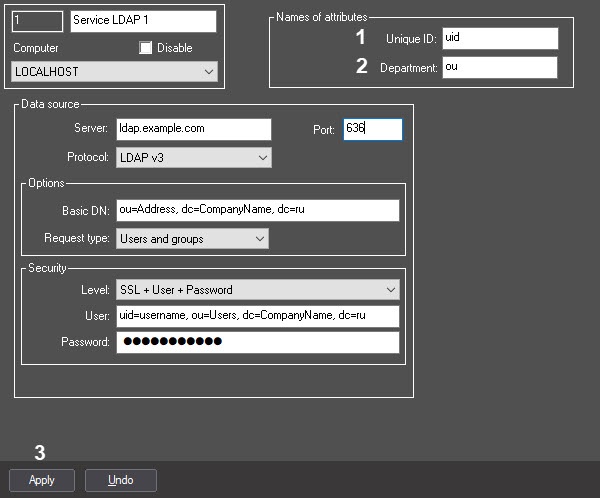The height and width of the screenshot is (498, 600).
Task: Focus the Service LDAP 1 name field
Action: (x=143, y=21)
